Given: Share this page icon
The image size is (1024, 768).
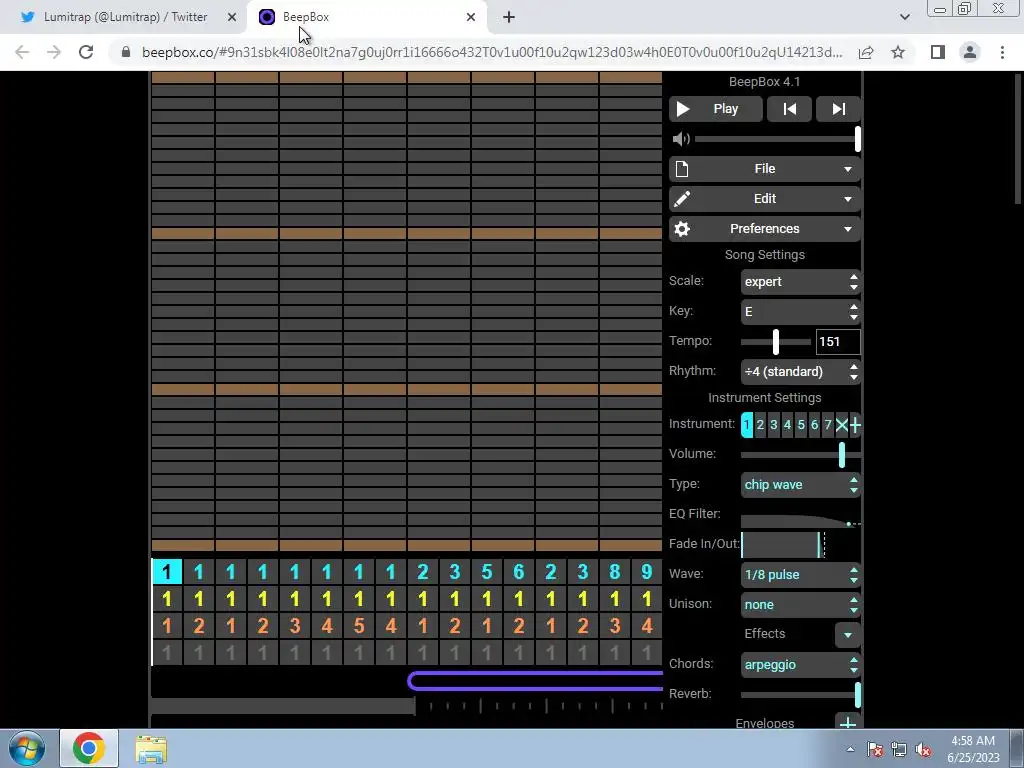Looking at the screenshot, I should (866, 52).
